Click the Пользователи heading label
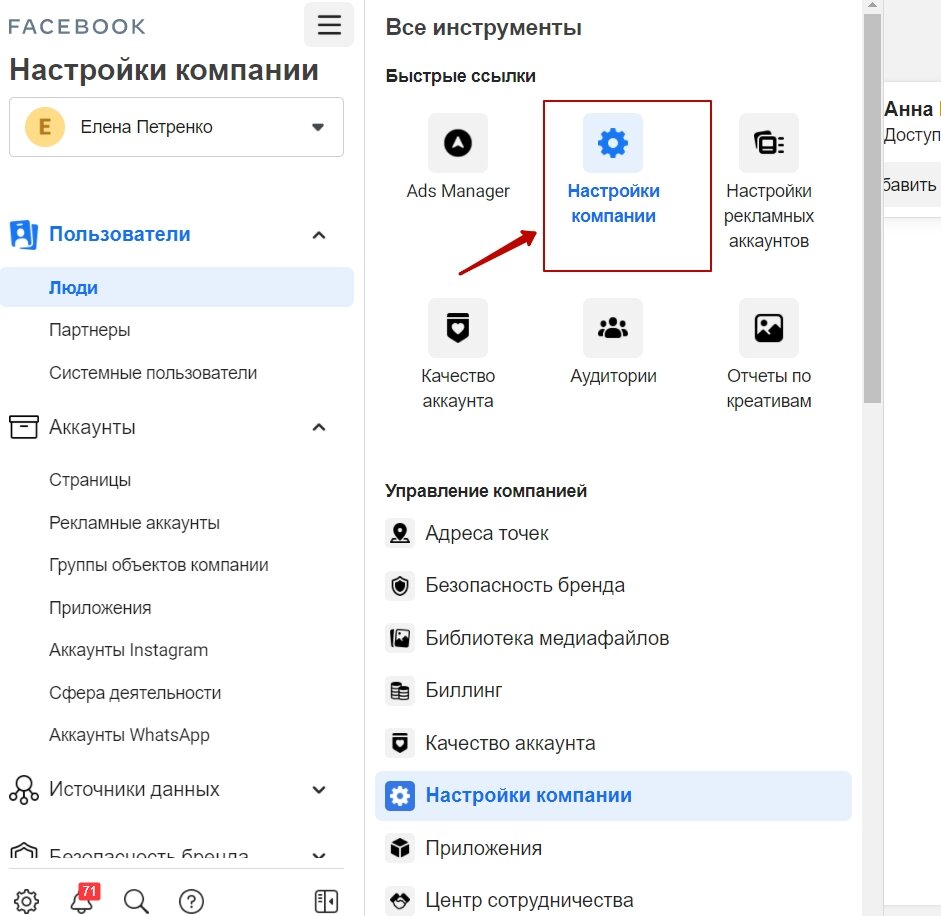This screenshot has width=941, height=916. (119, 234)
